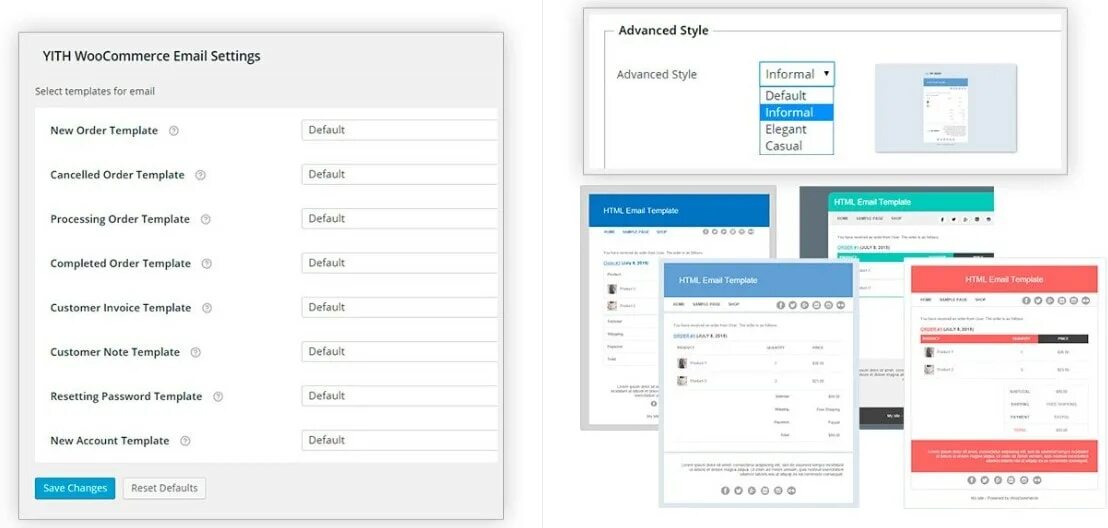Click Twitter icon in light-blue template header
This screenshot has width=1108, height=528.
[793, 305]
